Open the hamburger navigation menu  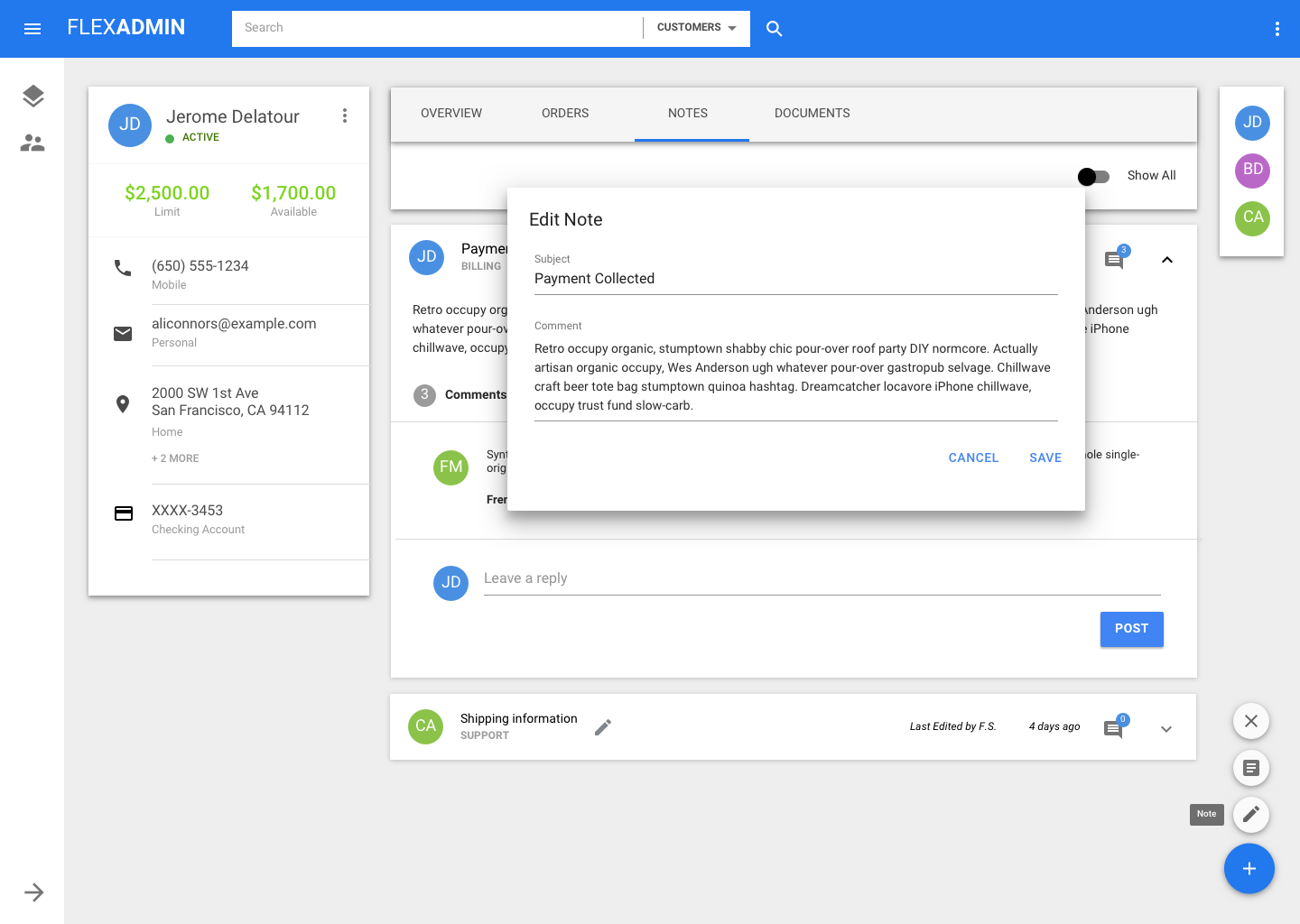point(32,29)
